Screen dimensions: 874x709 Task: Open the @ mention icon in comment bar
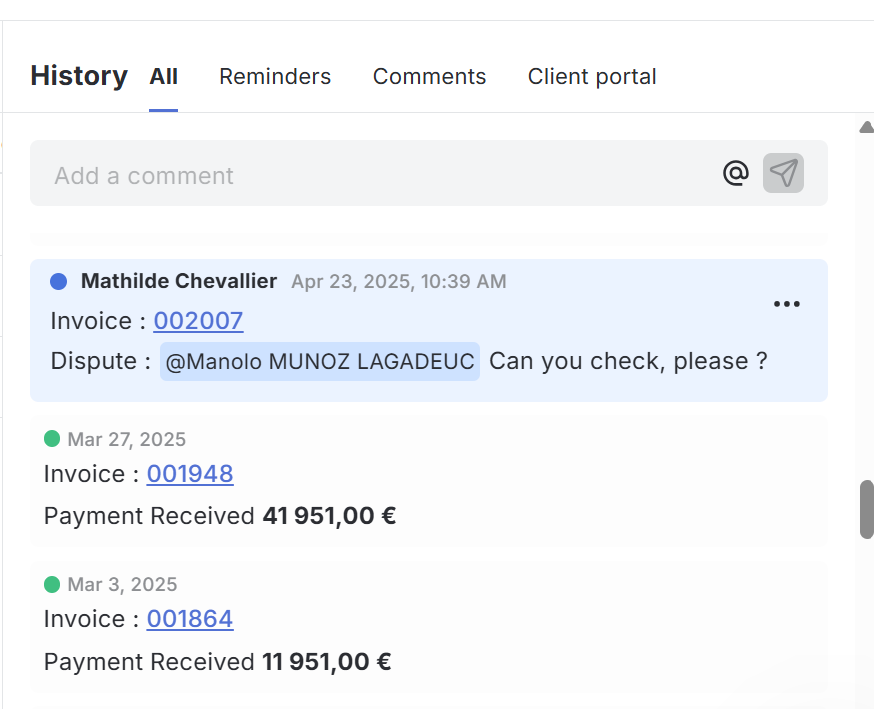(735, 172)
